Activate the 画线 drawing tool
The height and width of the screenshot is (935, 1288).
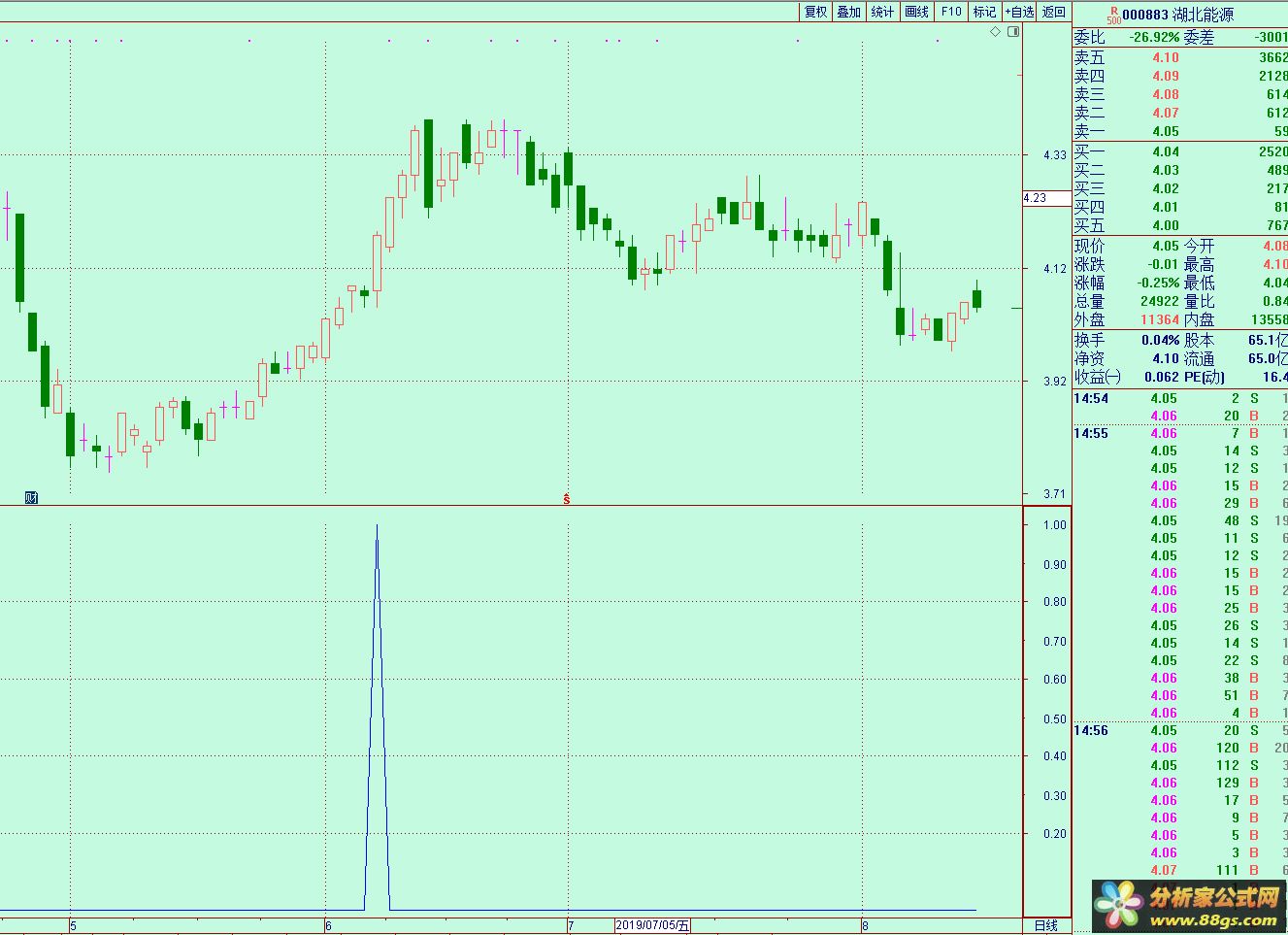tap(916, 12)
